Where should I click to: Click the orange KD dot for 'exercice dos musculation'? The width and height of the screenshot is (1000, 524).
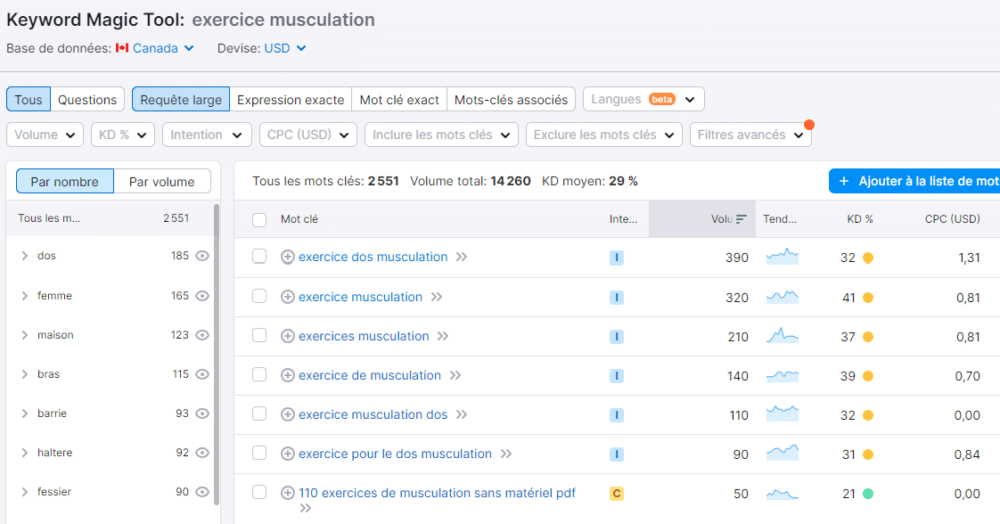click(x=868, y=258)
